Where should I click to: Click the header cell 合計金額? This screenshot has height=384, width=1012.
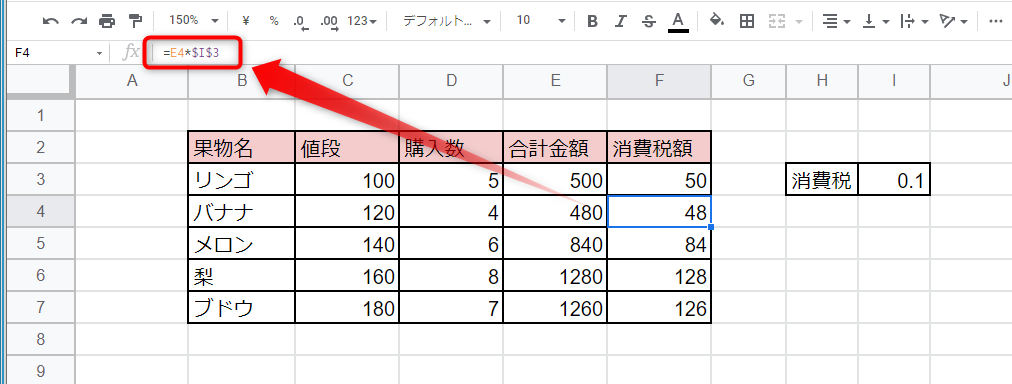[555, 148]
